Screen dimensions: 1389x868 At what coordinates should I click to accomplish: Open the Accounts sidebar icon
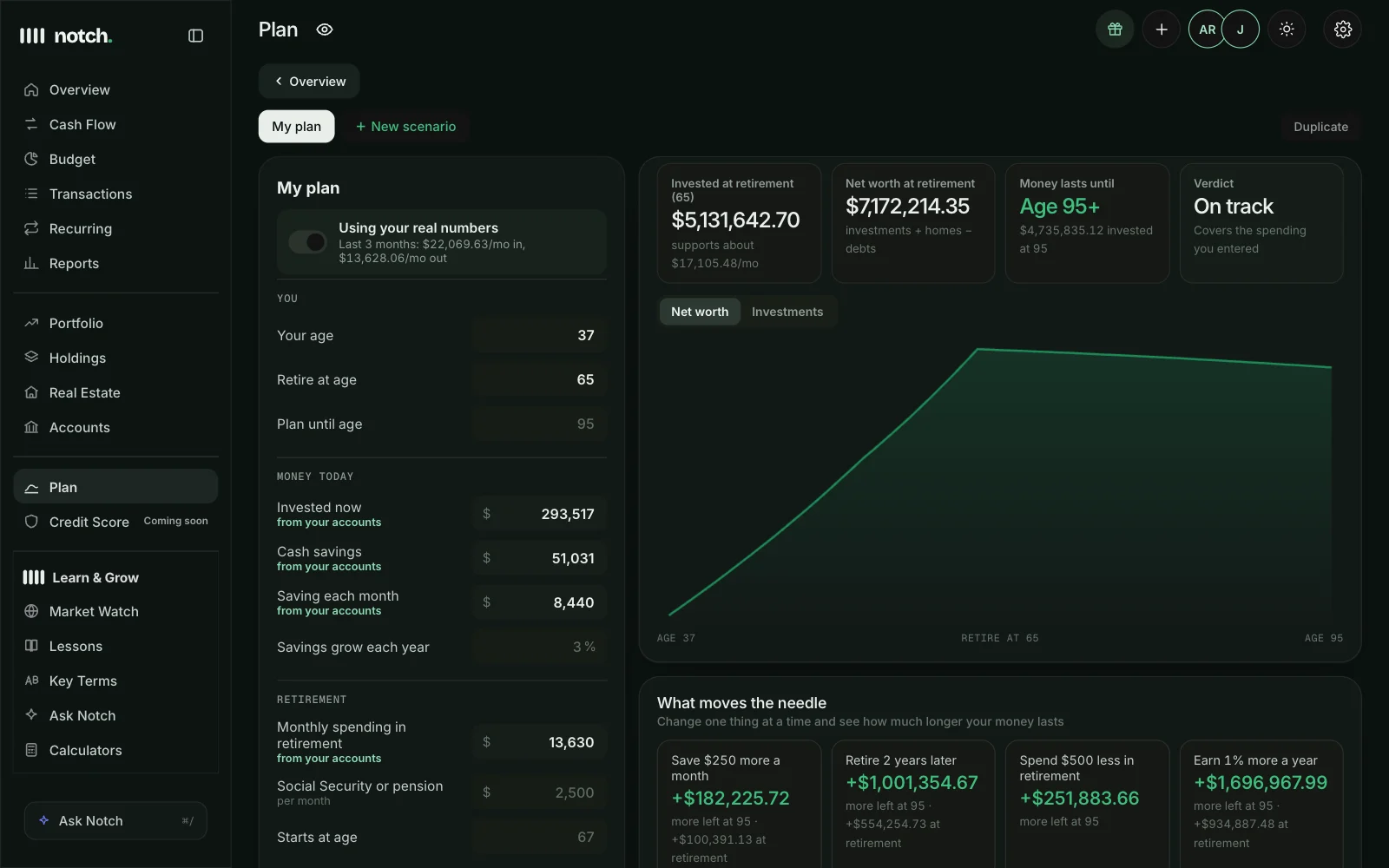31,427
